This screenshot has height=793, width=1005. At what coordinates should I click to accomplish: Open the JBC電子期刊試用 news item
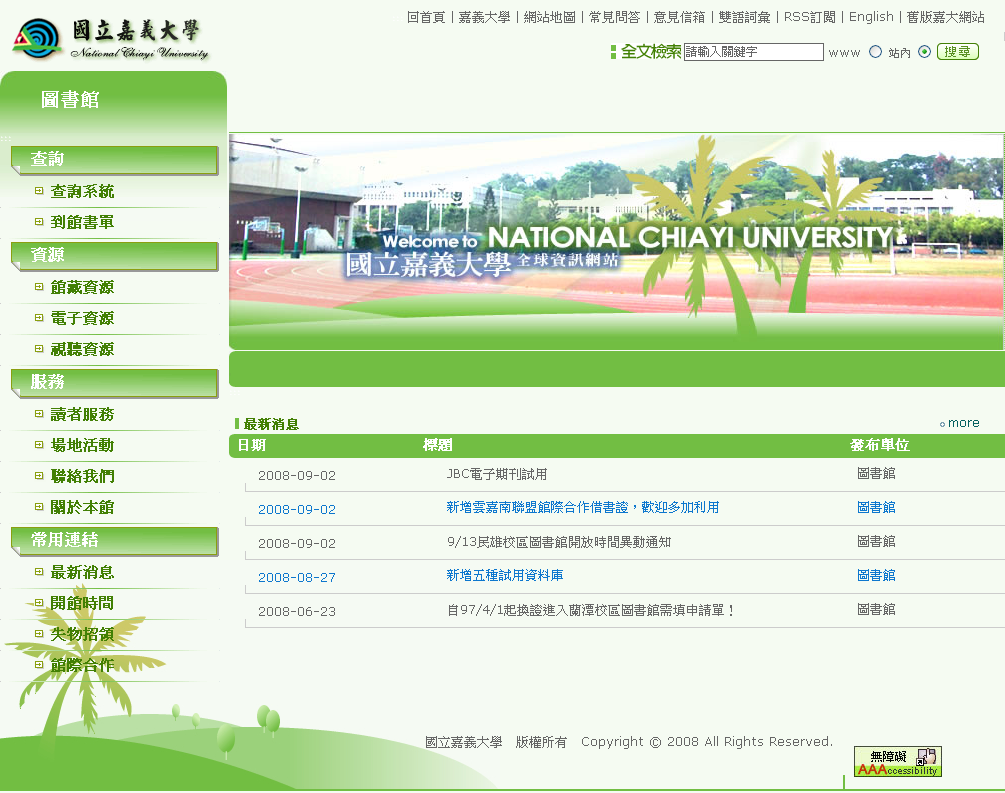tap(497, 474)
